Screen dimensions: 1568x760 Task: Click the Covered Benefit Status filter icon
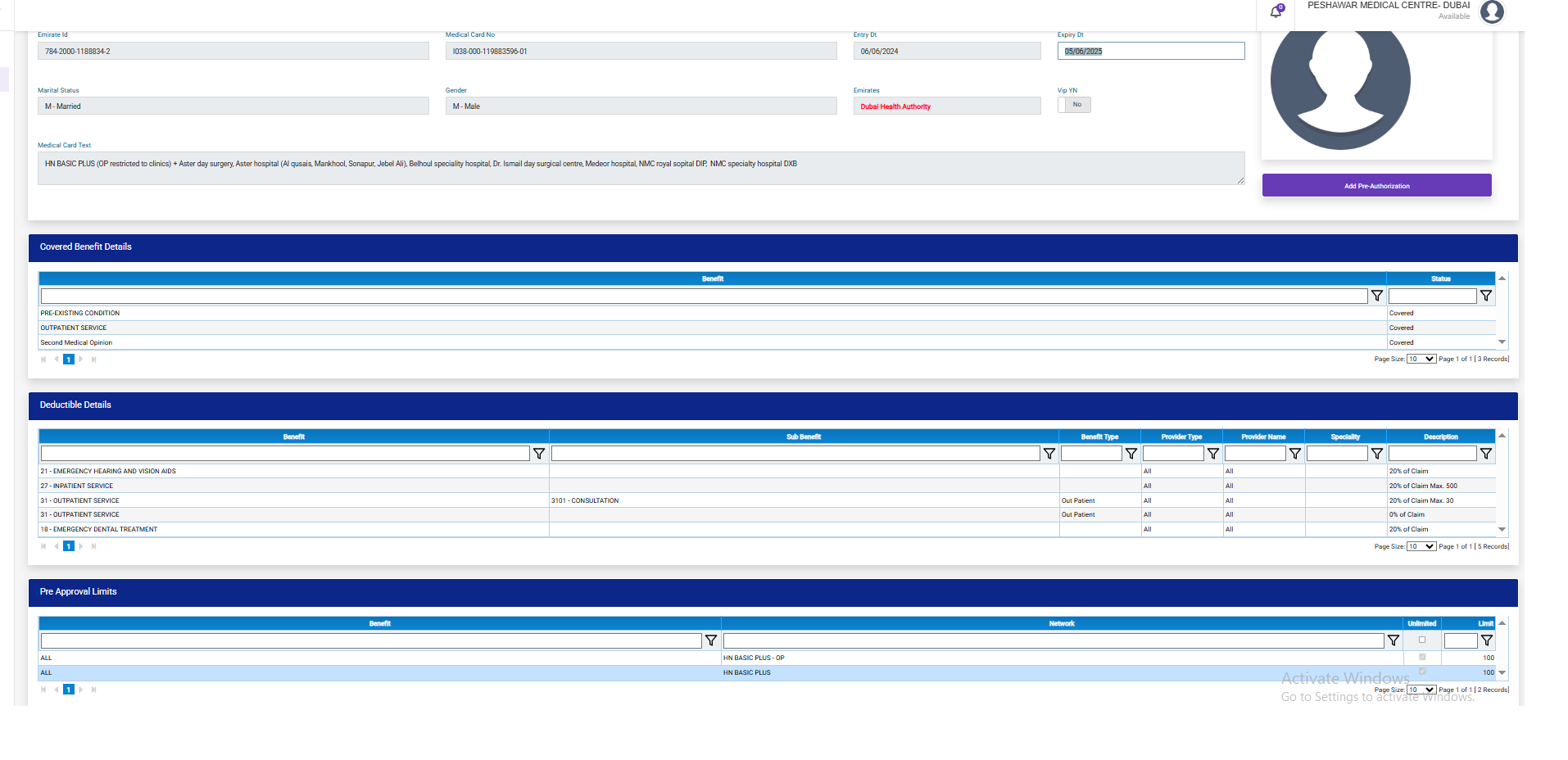pos(1486,296)
